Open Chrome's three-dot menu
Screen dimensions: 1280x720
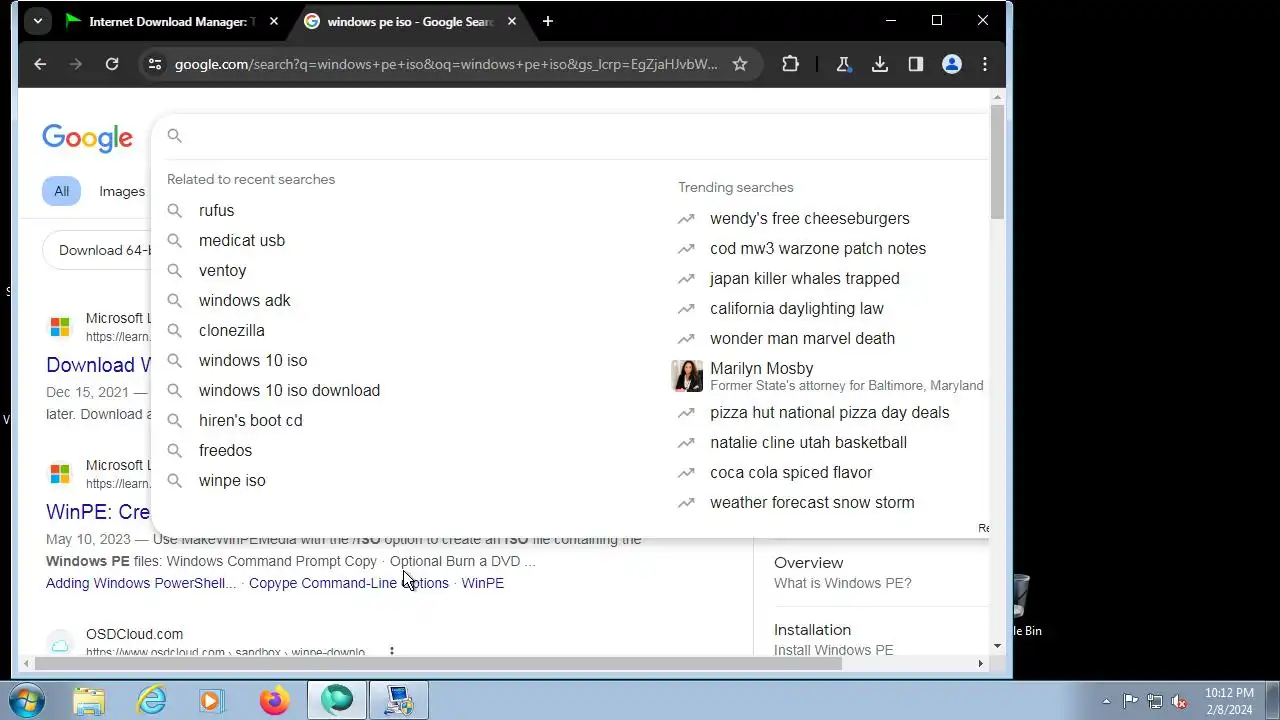click(985, 64)
